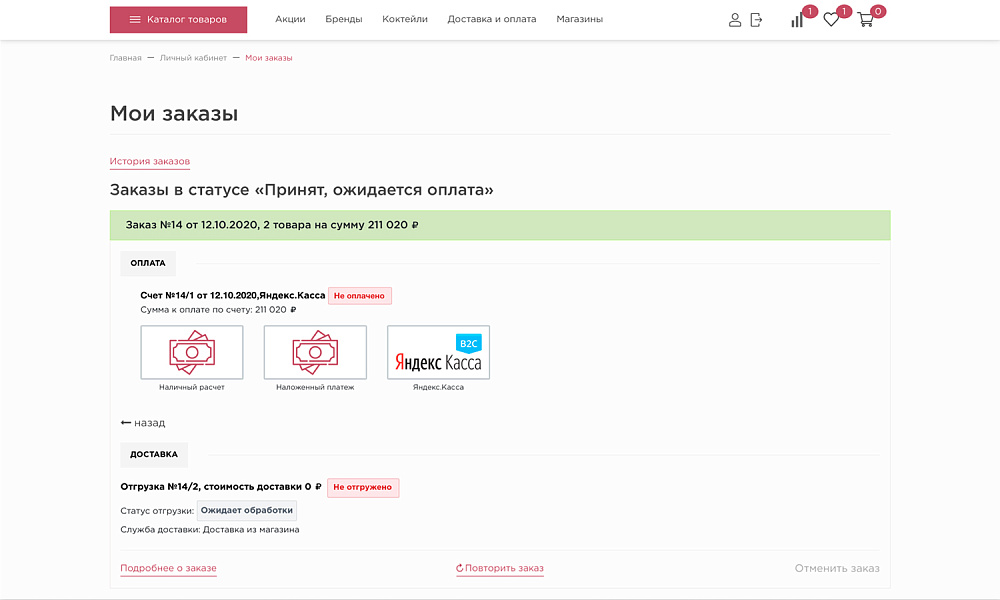Expand the ДОСТАВКА section header

[155, 454]
